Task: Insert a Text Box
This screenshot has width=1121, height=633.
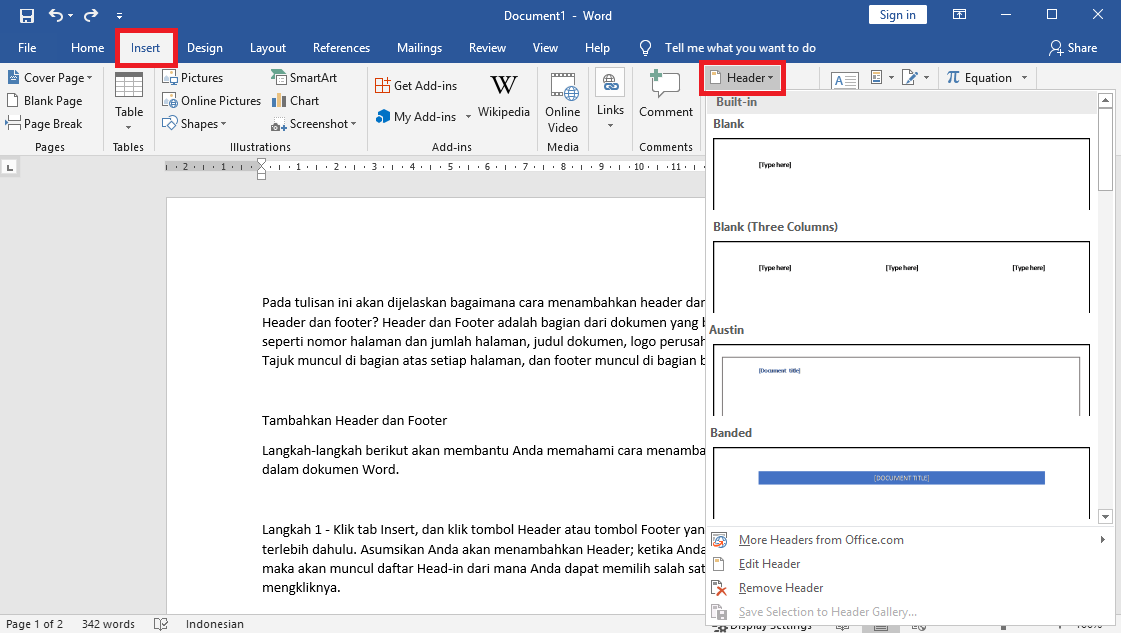Action: coord(844,79)
